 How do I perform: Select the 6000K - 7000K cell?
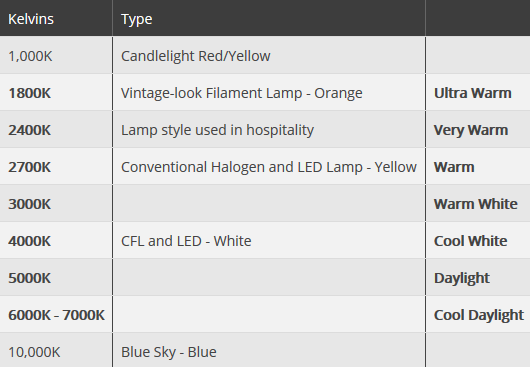click(56, 315)
